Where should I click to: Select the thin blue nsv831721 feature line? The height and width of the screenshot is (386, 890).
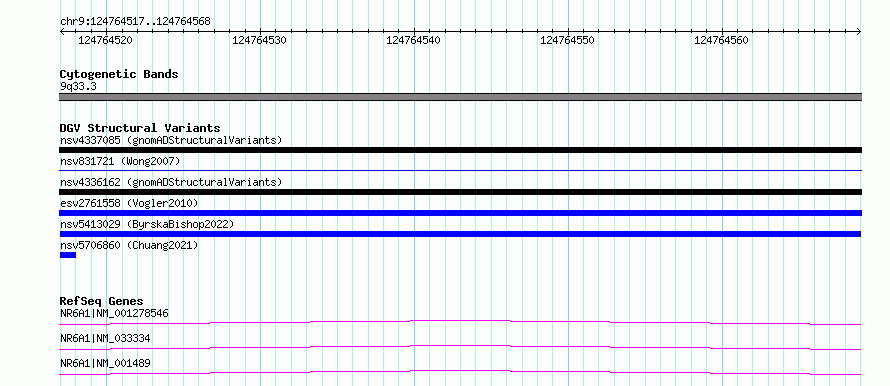pyautogui.click(x=460, y=170)
